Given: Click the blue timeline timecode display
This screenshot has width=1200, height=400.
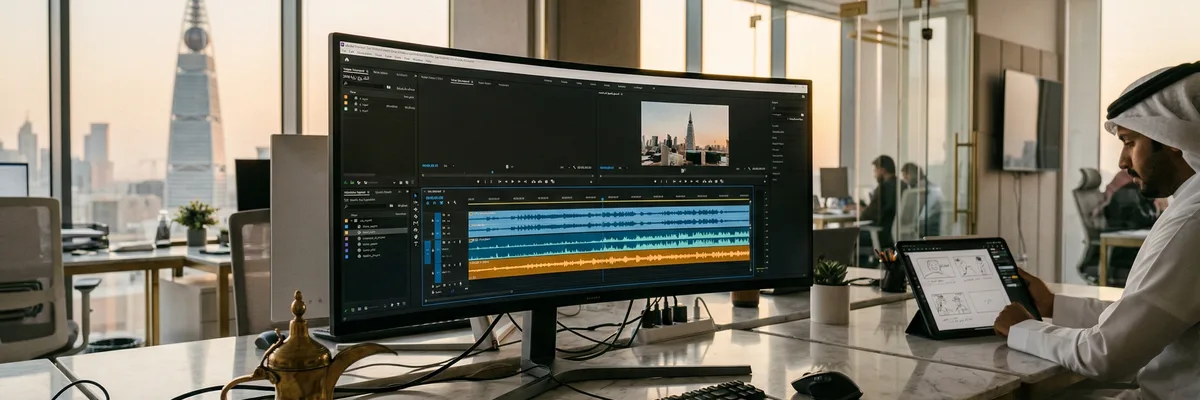Looking at the screenshot, I should click(435, 198).
